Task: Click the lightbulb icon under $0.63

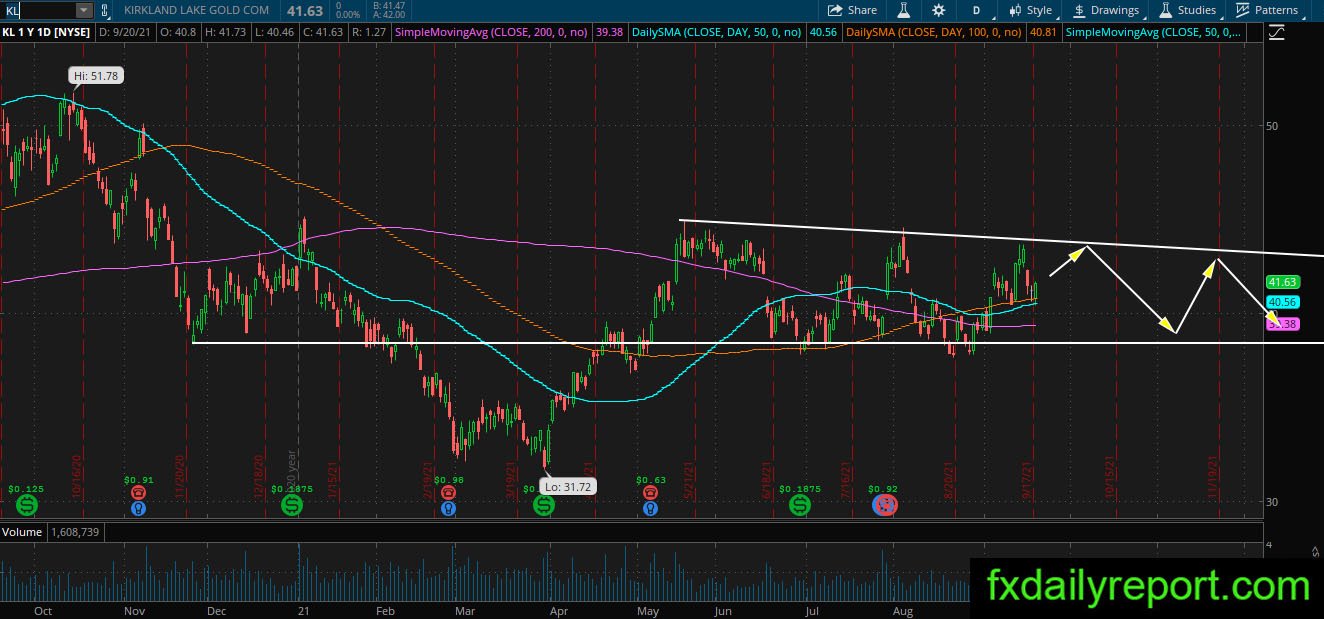Action: pyautogui.click(x=650, y=508)
